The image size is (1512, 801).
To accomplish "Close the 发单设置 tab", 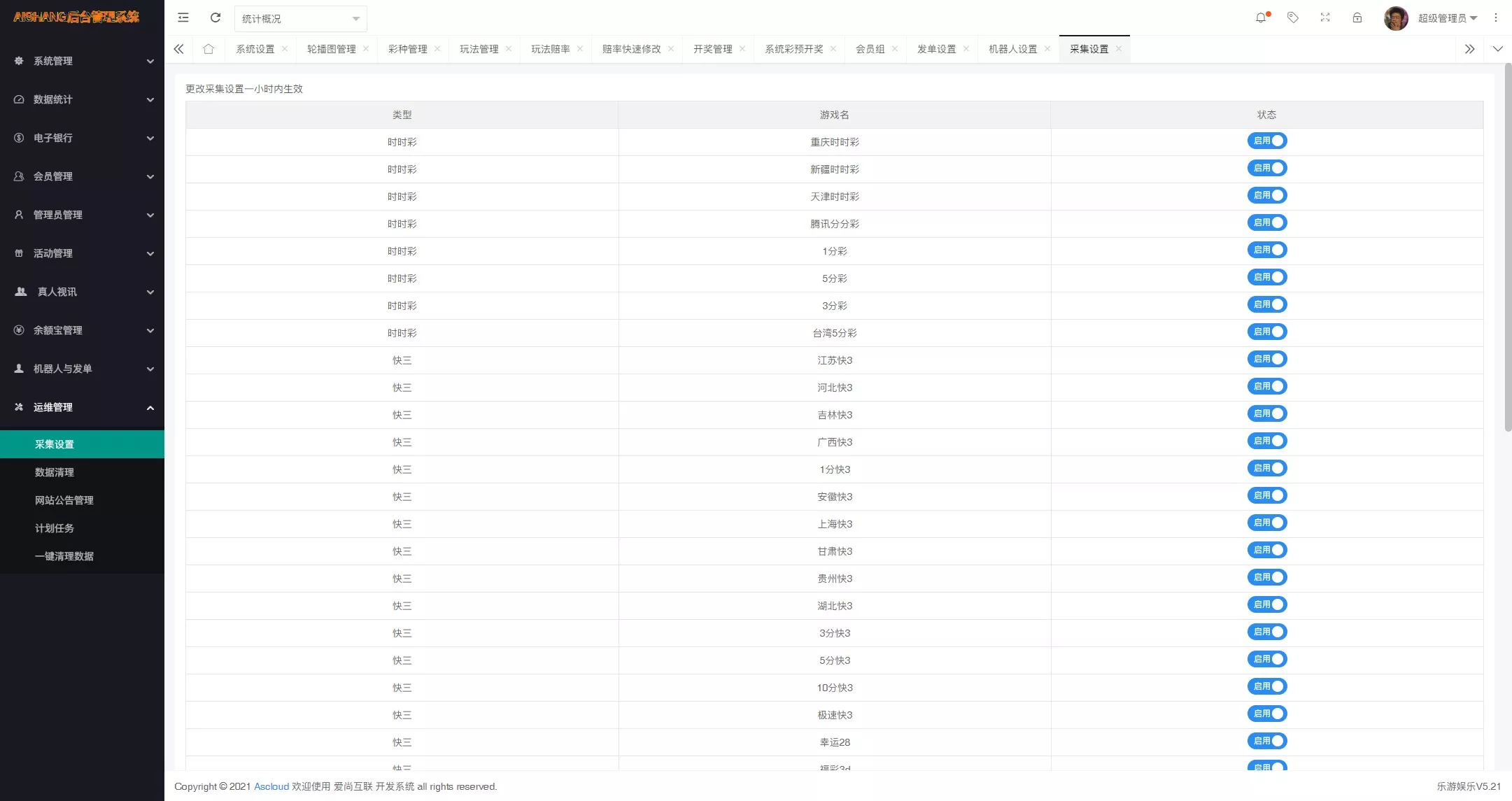I will coord(966,49).
